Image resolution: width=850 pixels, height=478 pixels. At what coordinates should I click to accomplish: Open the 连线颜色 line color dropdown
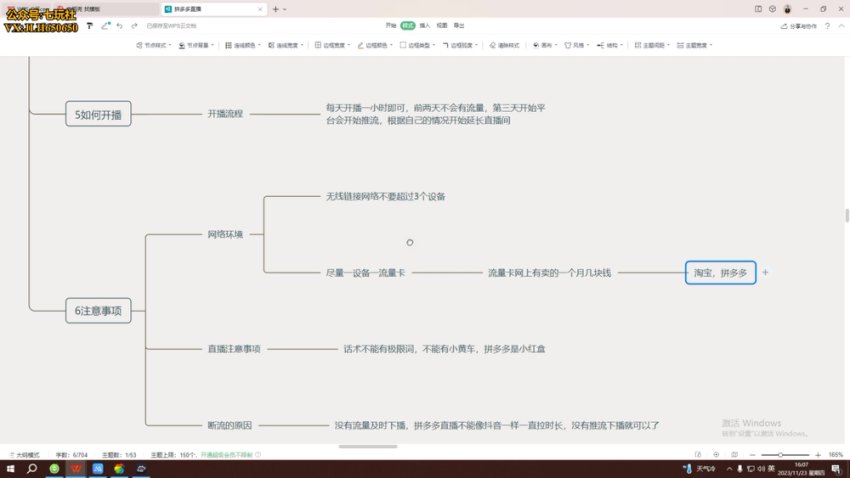[x=244, y=46]
